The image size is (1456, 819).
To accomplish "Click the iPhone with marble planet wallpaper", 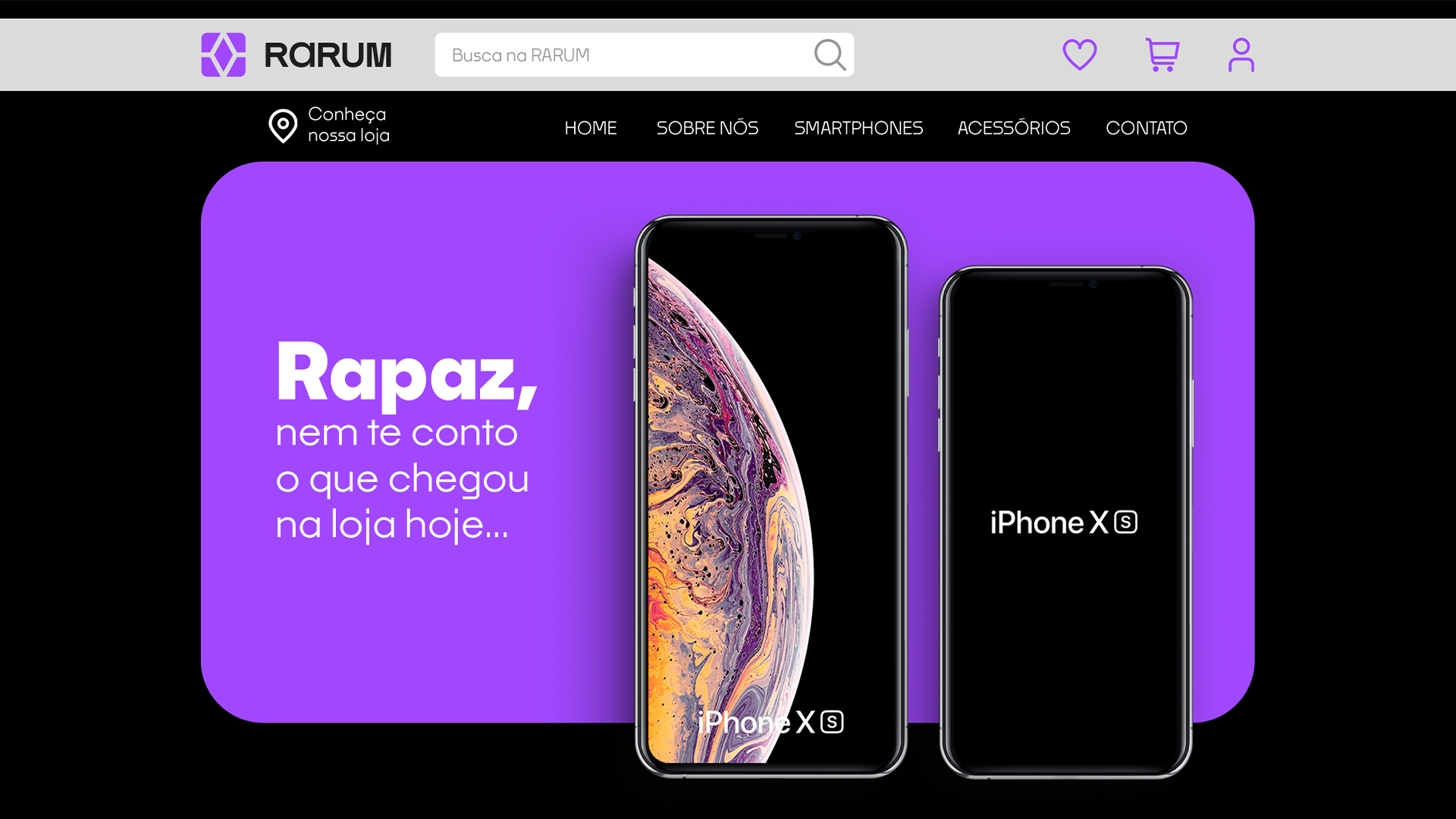I will tap(771, 497).
